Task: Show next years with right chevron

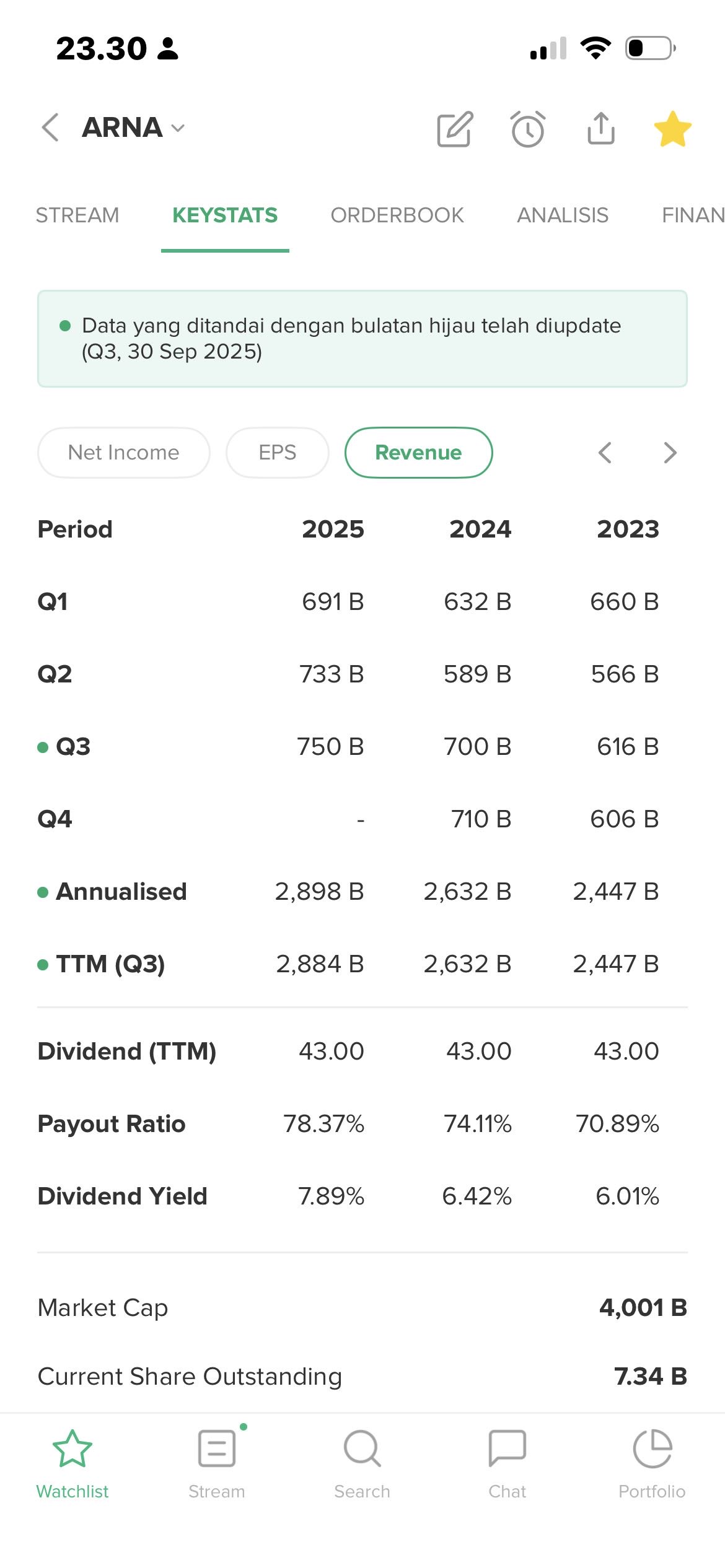Action: point(670,453)
